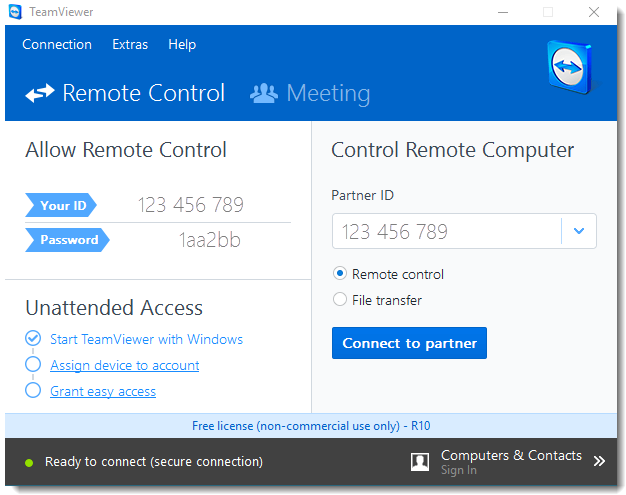This screenshot has width=626, height=495.
Task: Click the Partner ID input field
Action: click(446, 232)
